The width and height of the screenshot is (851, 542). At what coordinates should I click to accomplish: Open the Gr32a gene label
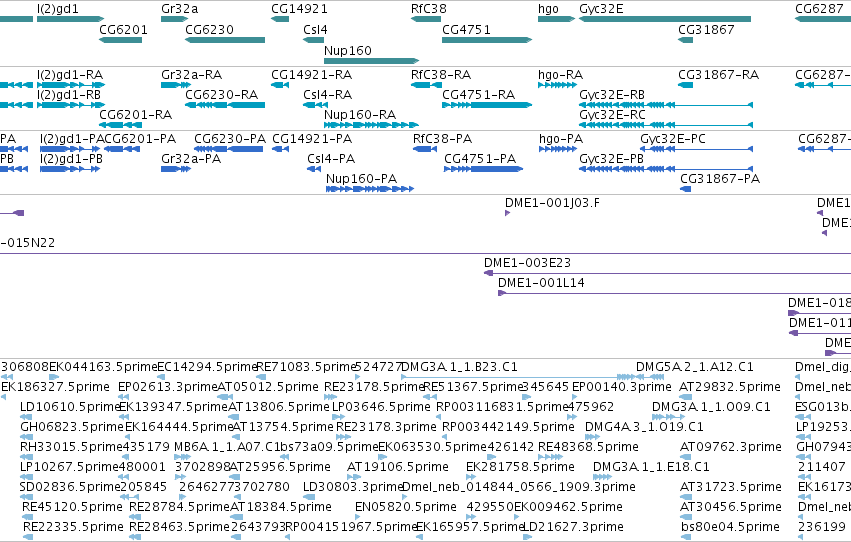pyautogui.click(x=180, y=9)
